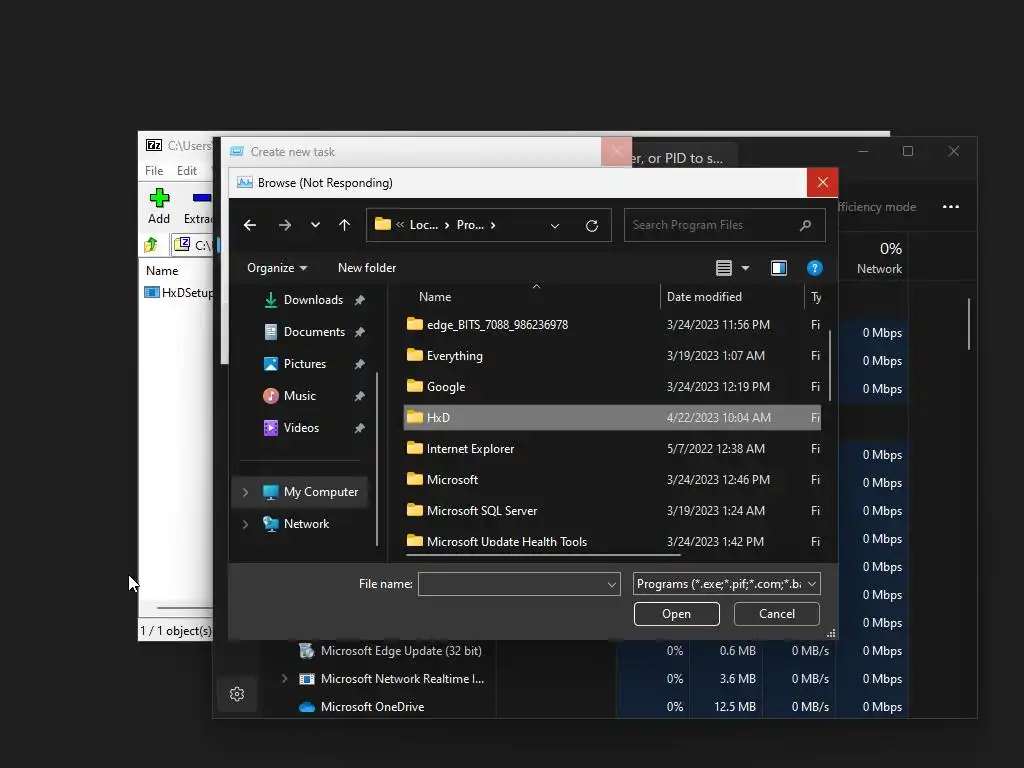Click the up folder icon in 7-Zip
Viewport: 1024px width, 768px height.
coord(152,245)
